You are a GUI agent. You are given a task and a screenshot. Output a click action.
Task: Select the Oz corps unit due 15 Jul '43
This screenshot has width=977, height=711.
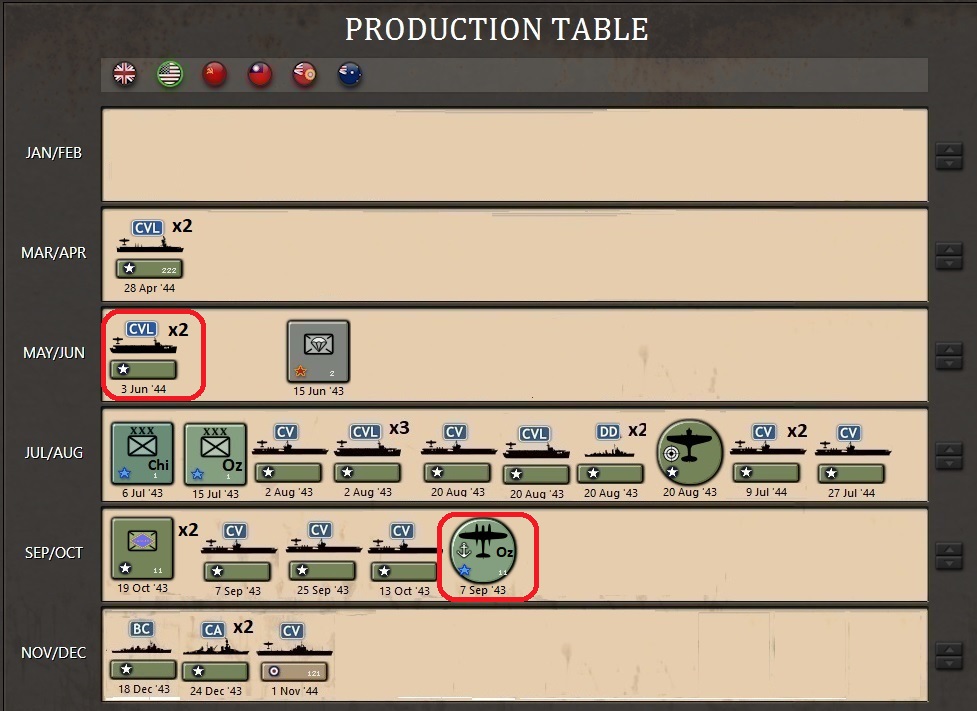pyautogui.click(x=216, y=454)
